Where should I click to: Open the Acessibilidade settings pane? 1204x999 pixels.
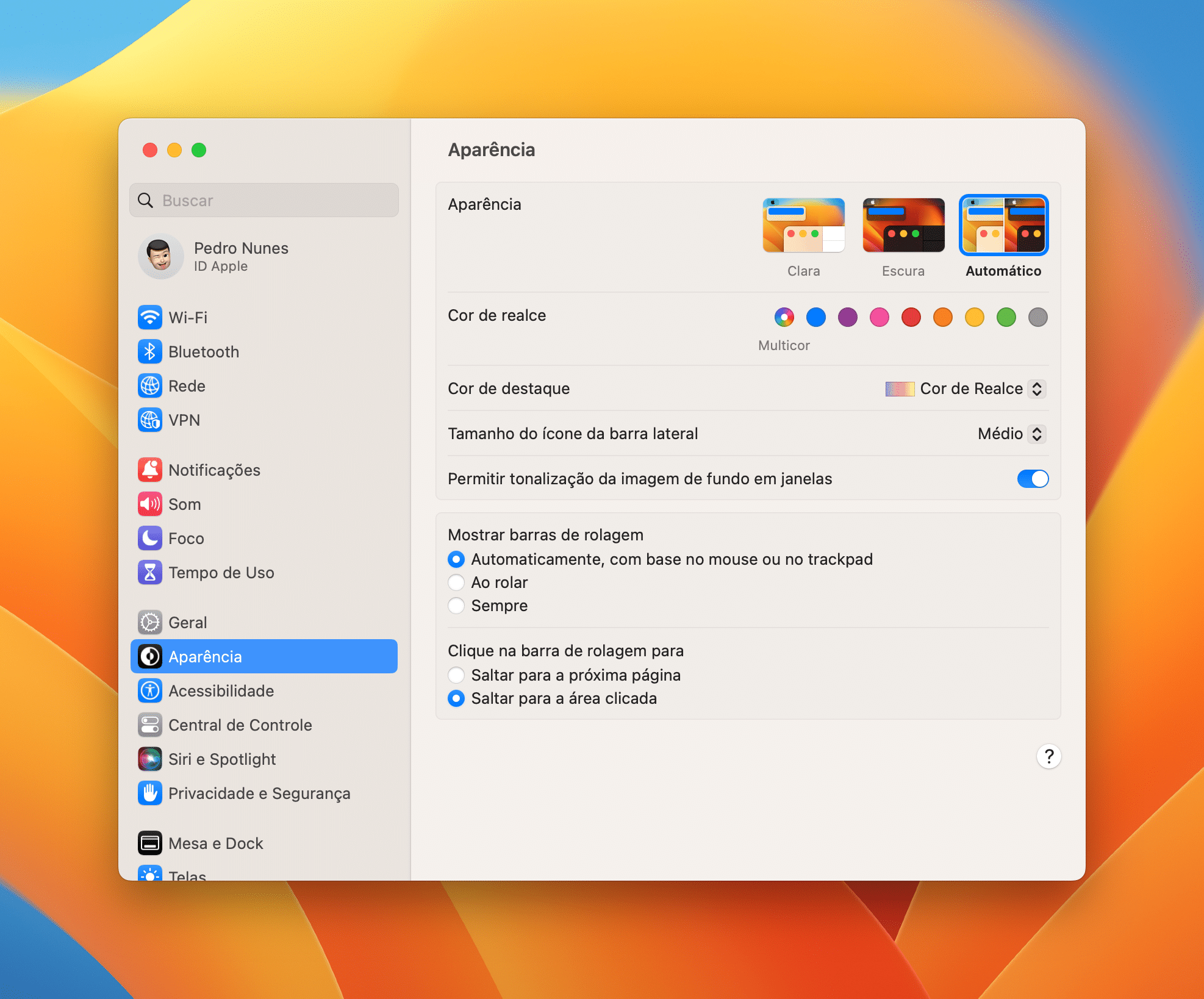pyautogui.click(x=264, y=690)
